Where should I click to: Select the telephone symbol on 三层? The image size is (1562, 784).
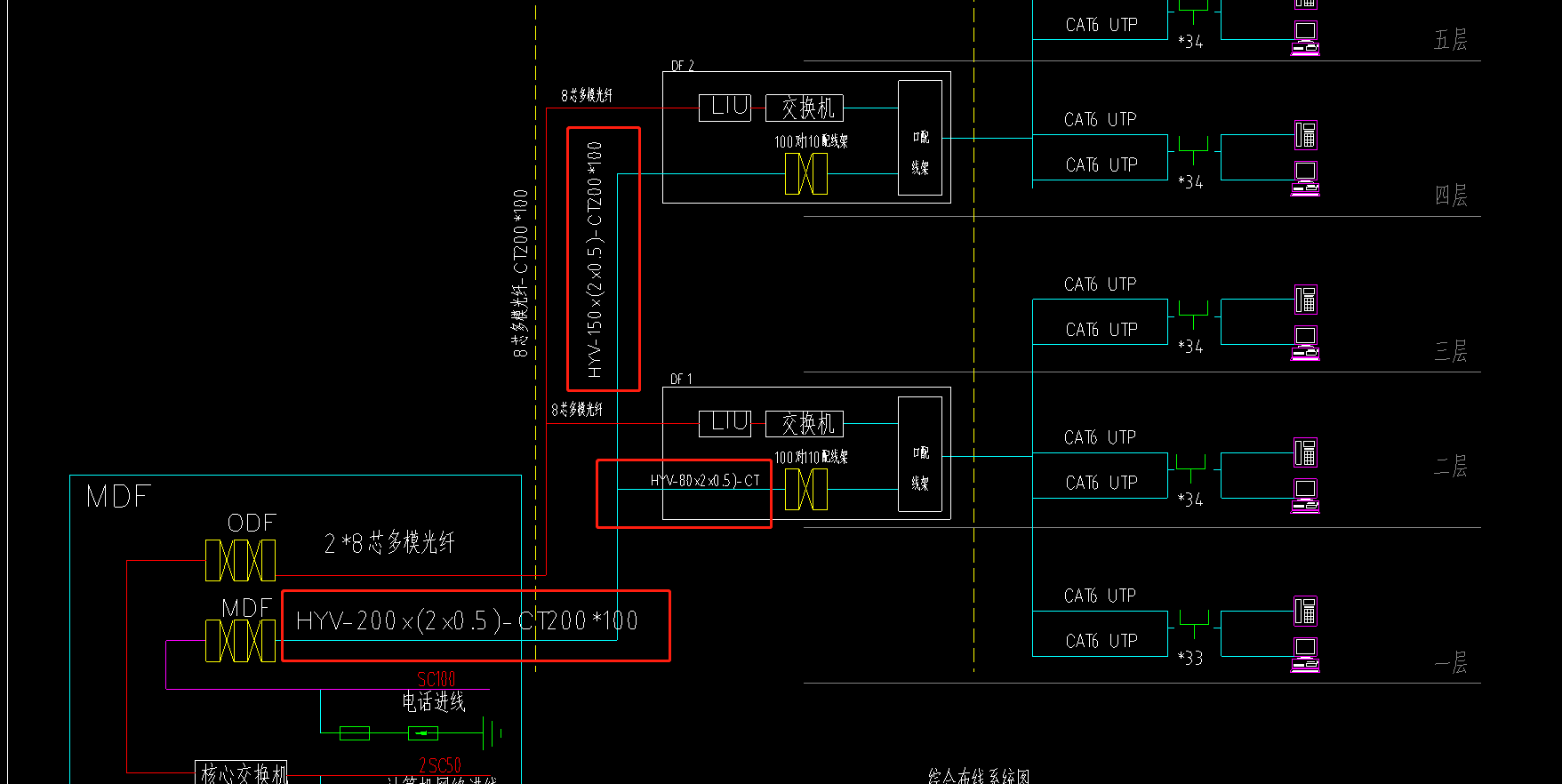1305,300
